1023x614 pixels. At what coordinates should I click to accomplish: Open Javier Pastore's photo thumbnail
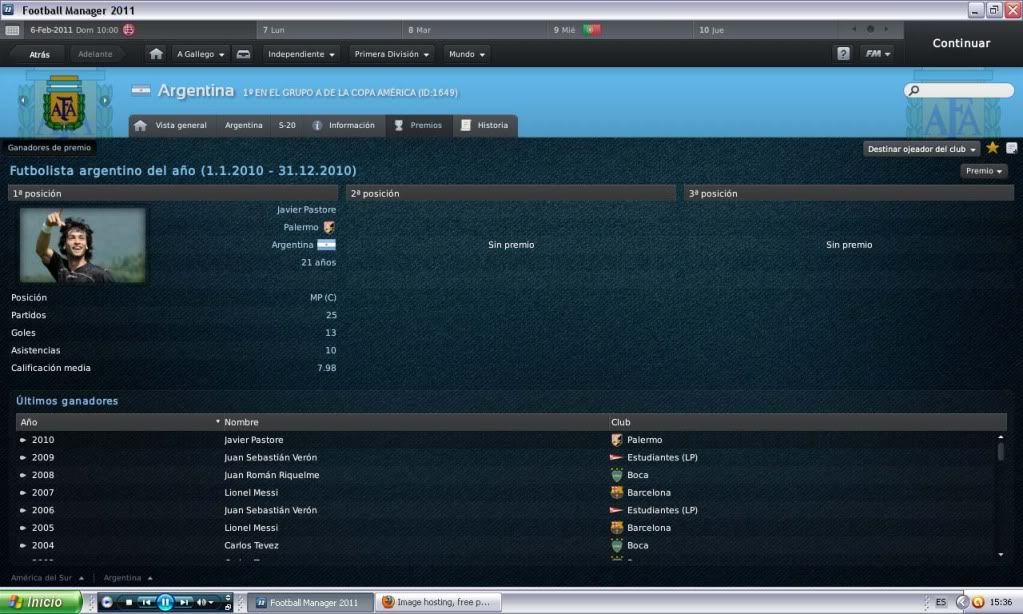click(83, 245)
